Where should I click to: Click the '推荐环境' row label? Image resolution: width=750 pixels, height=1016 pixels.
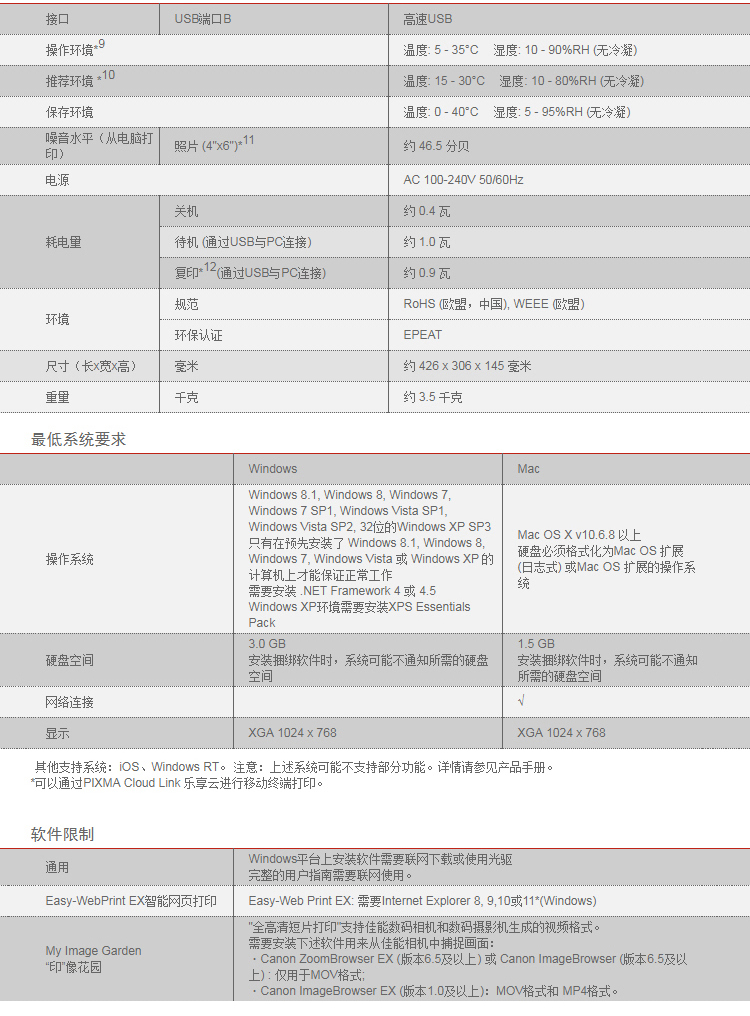[x=80, y=79]
